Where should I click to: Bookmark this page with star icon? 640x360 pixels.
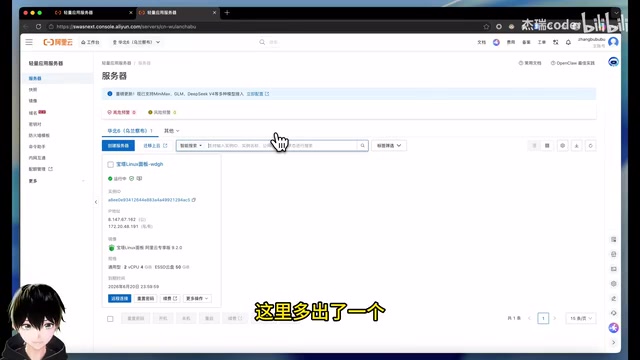486,27
